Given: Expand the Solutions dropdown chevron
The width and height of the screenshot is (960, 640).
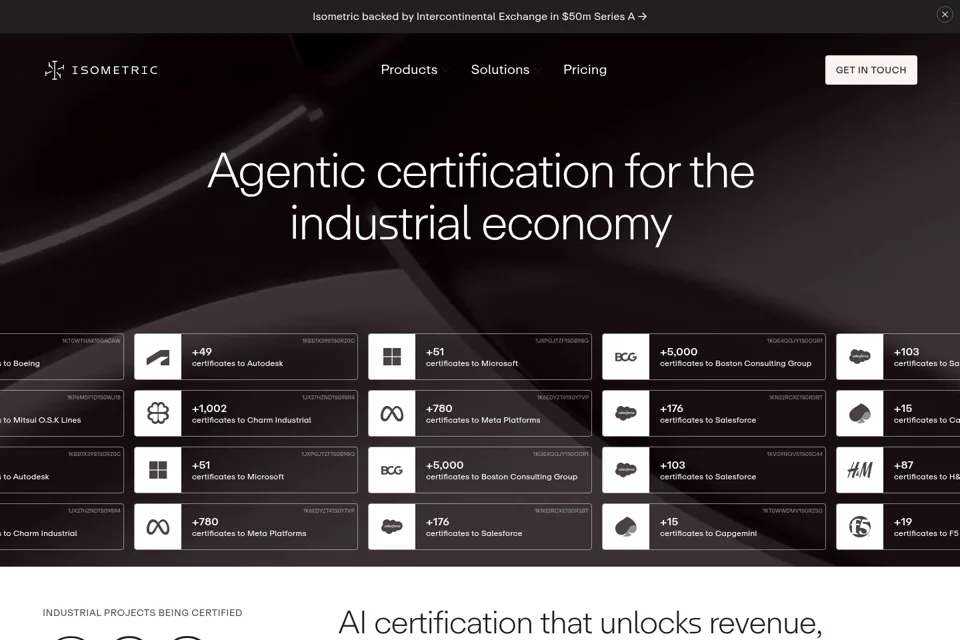Looking at the screenshot, I should (538, 71).
